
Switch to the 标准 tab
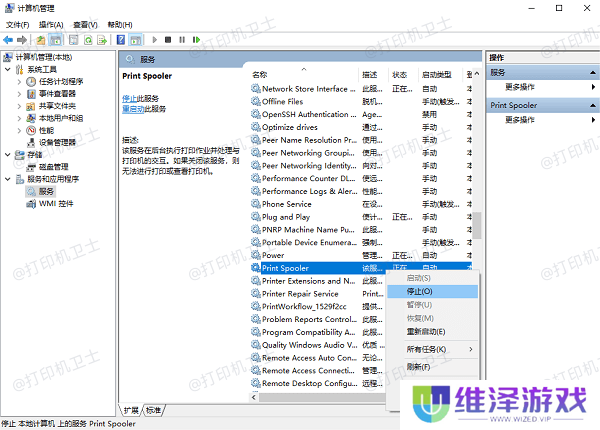[153, 410]
